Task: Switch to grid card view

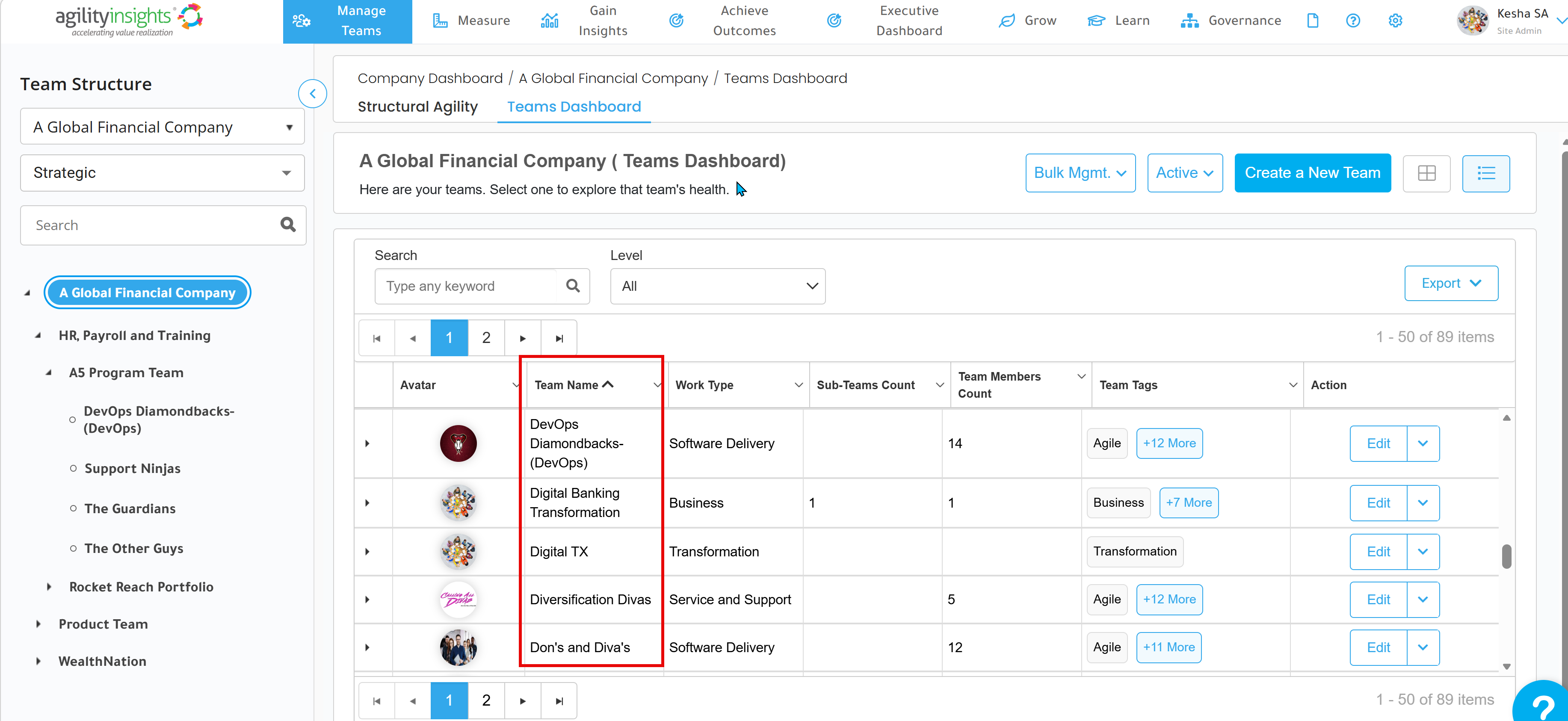Action: [1426, 173]
